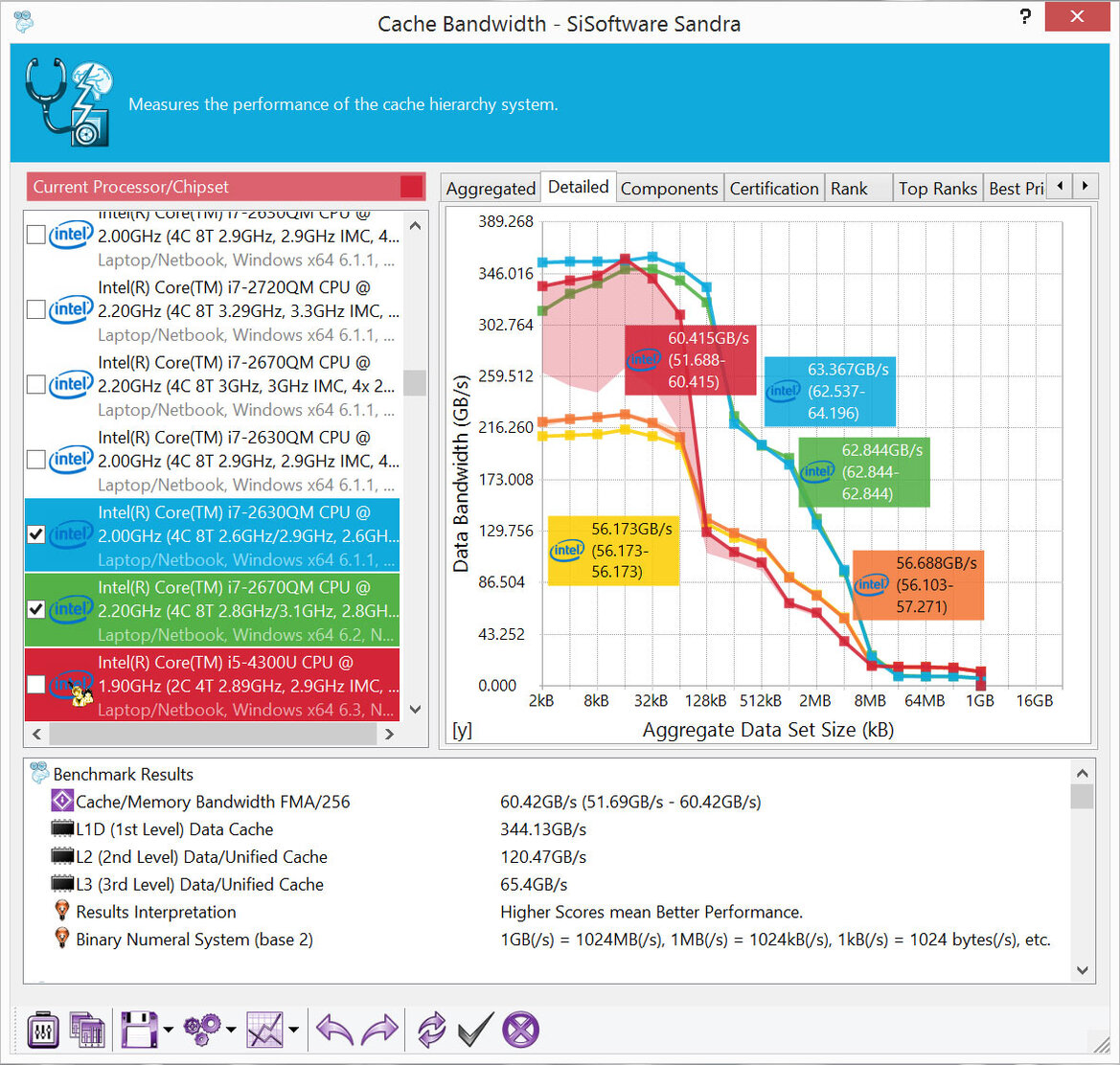Check the i7-2720QM processor checkbox
The width and height of the screenshot is (1120, 1065).
35,309
